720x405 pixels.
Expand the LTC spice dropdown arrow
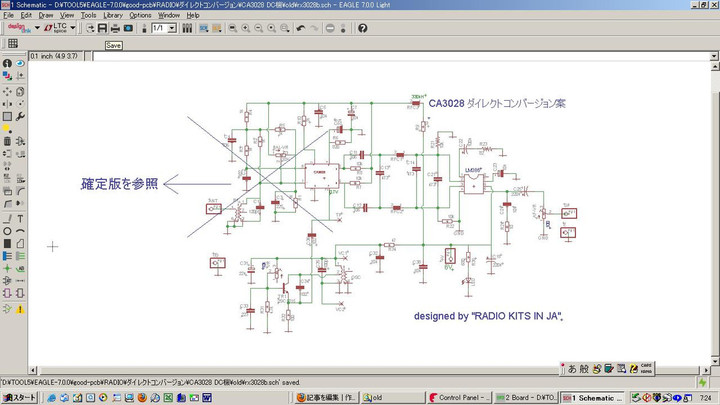(x=73, y=28)
